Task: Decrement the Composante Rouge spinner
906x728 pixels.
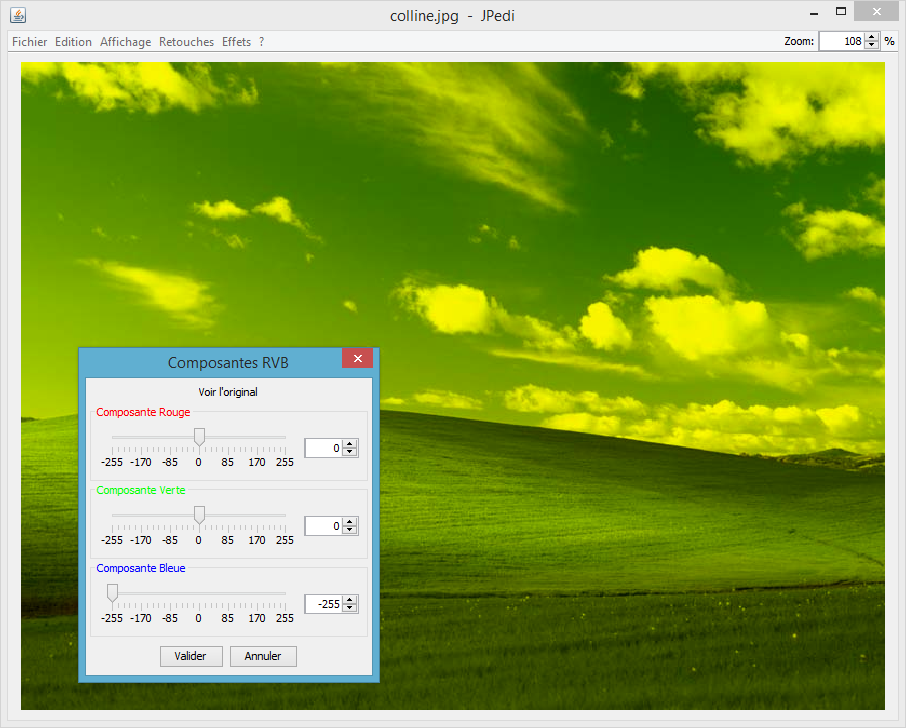Action: coord(350,452)
